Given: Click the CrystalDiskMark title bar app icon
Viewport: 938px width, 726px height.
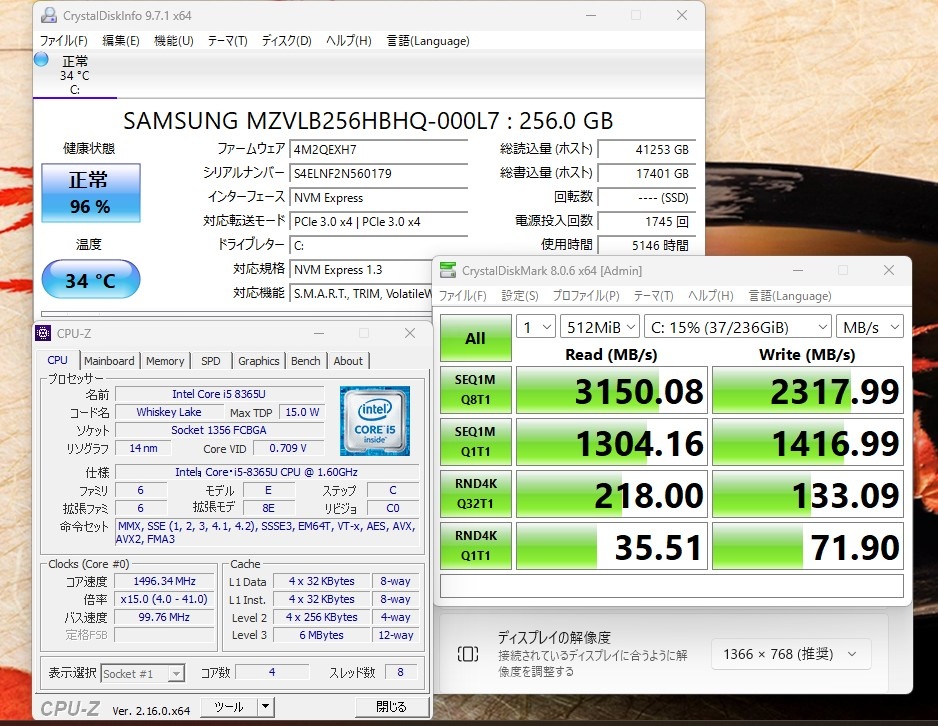Looking at the screenshot, I should tap(447, 270).
